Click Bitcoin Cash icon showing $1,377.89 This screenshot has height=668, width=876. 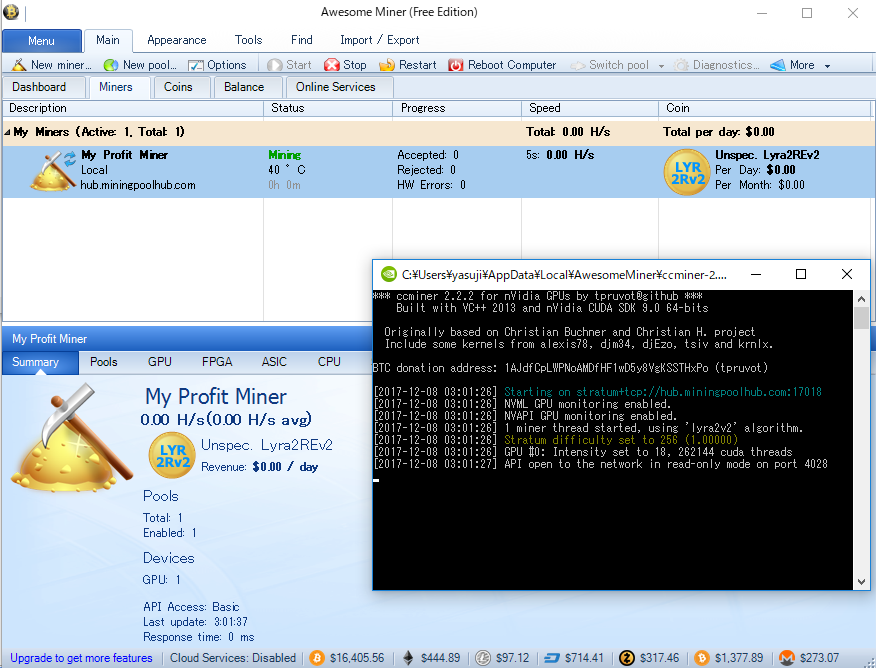[702, 658]
